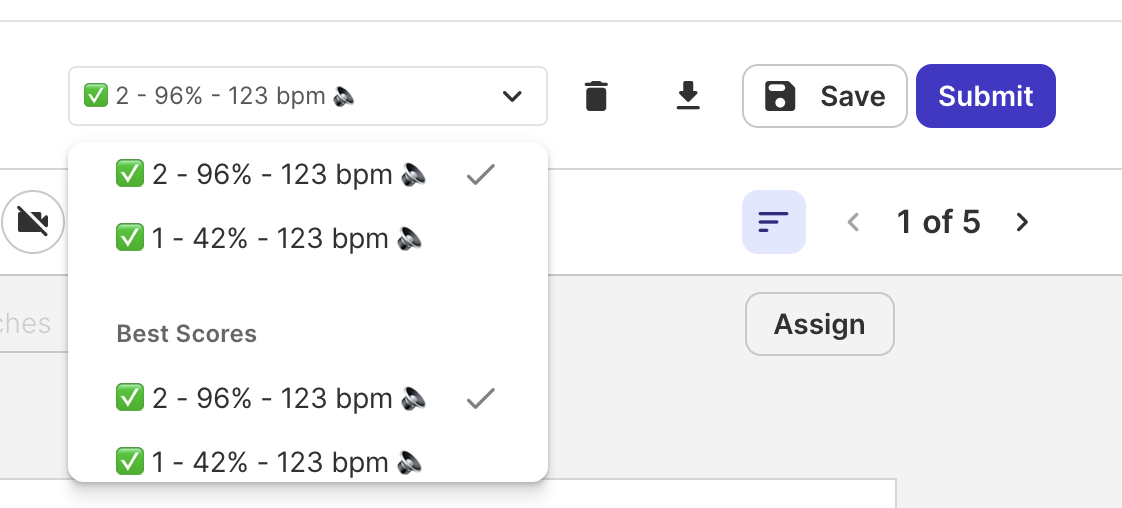Click the speaker icon in the selected attempt field
The height and width of the screenshot is (508, 1122).
pos(345,96)
